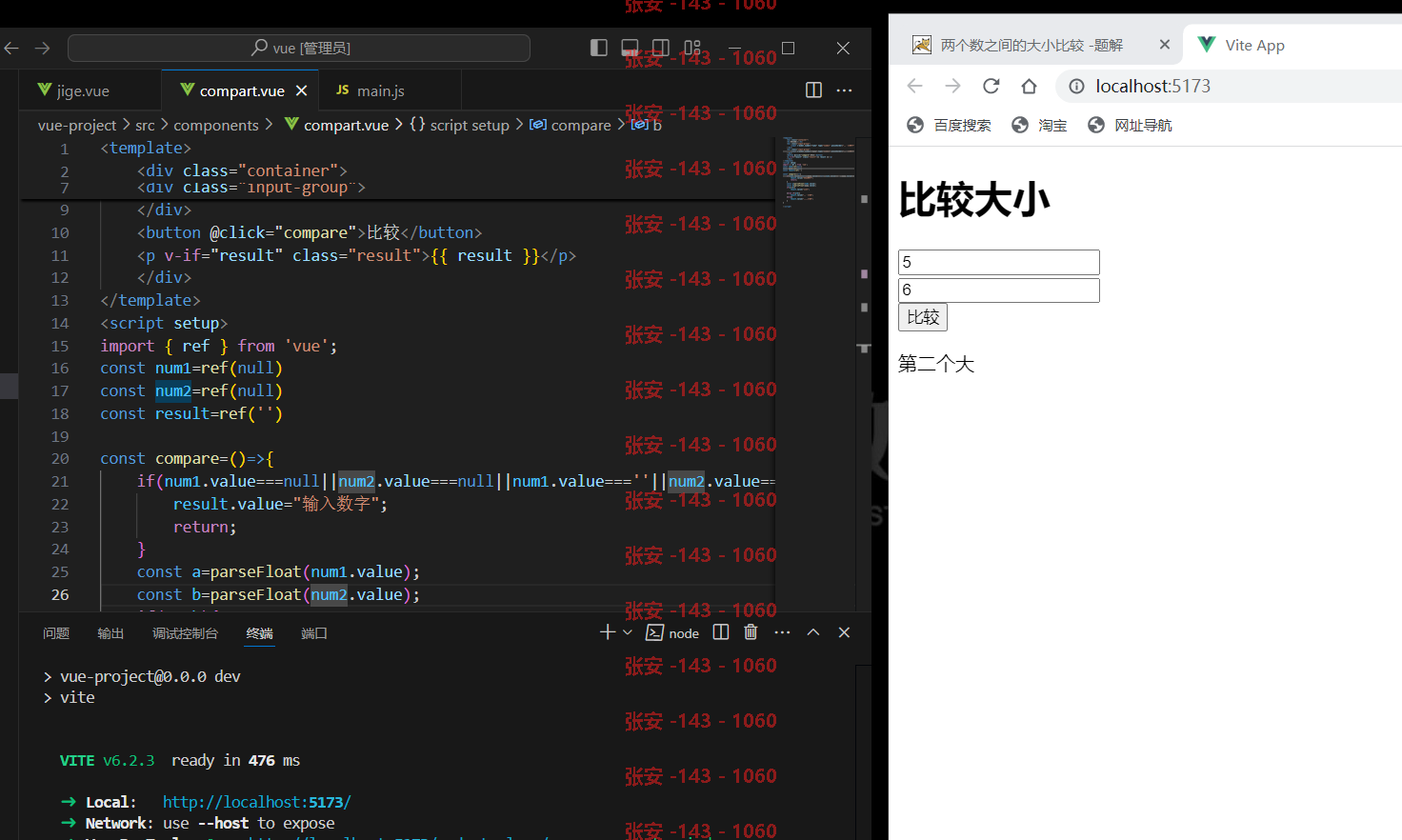Open the 端口 panel tab

[314, 633]
